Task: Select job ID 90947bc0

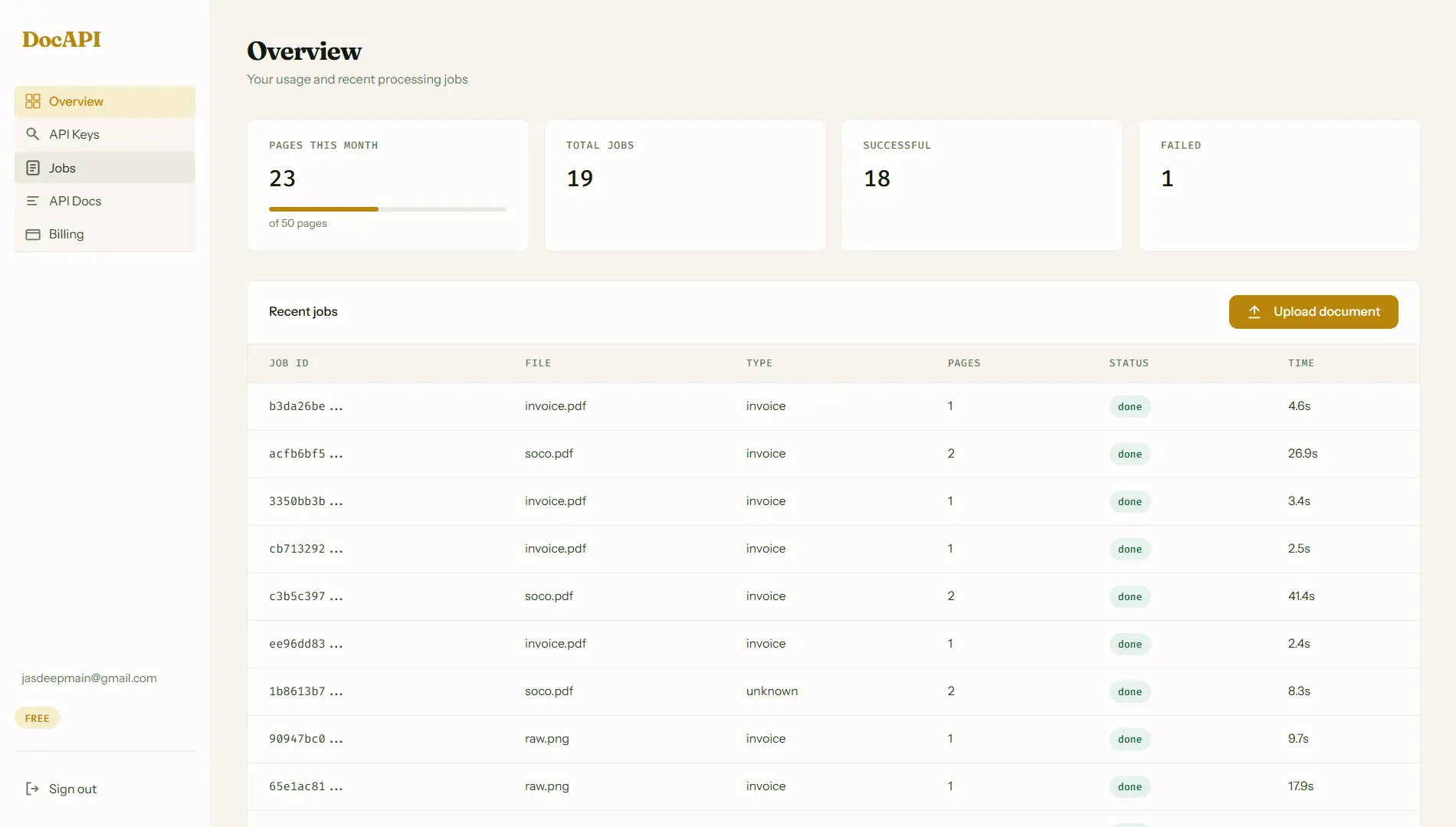Action: pos(306,739)
